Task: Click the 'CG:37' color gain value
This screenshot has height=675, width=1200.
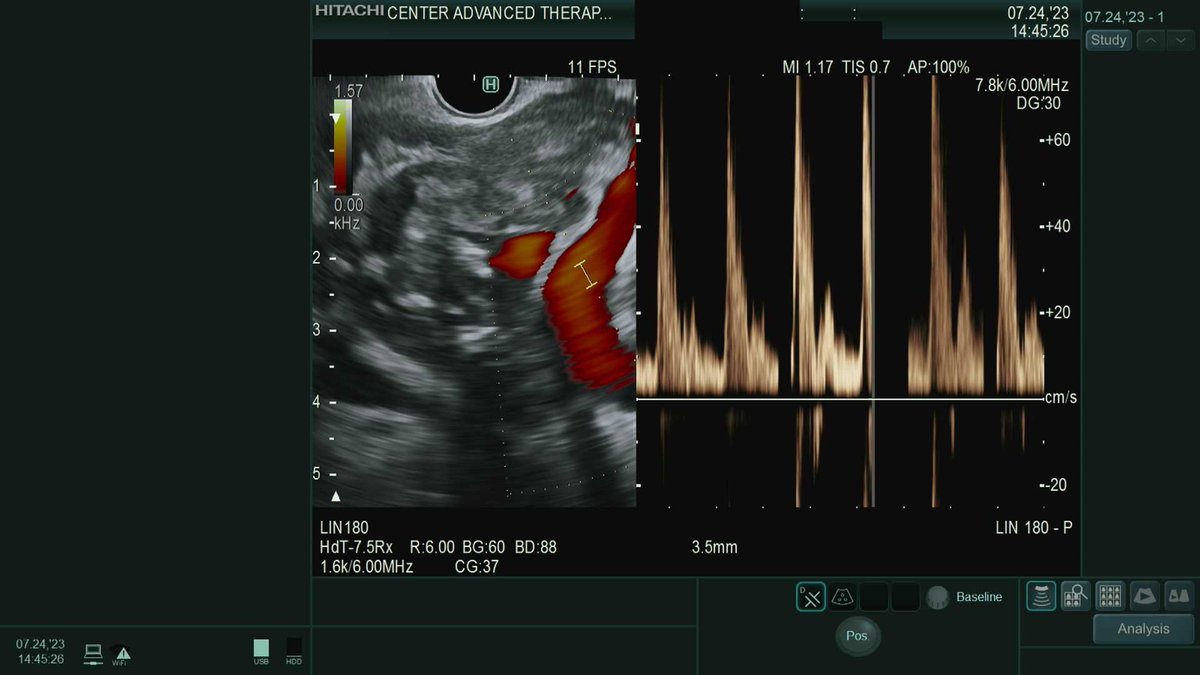Action: pyautogui.click(x=477, y=567)
